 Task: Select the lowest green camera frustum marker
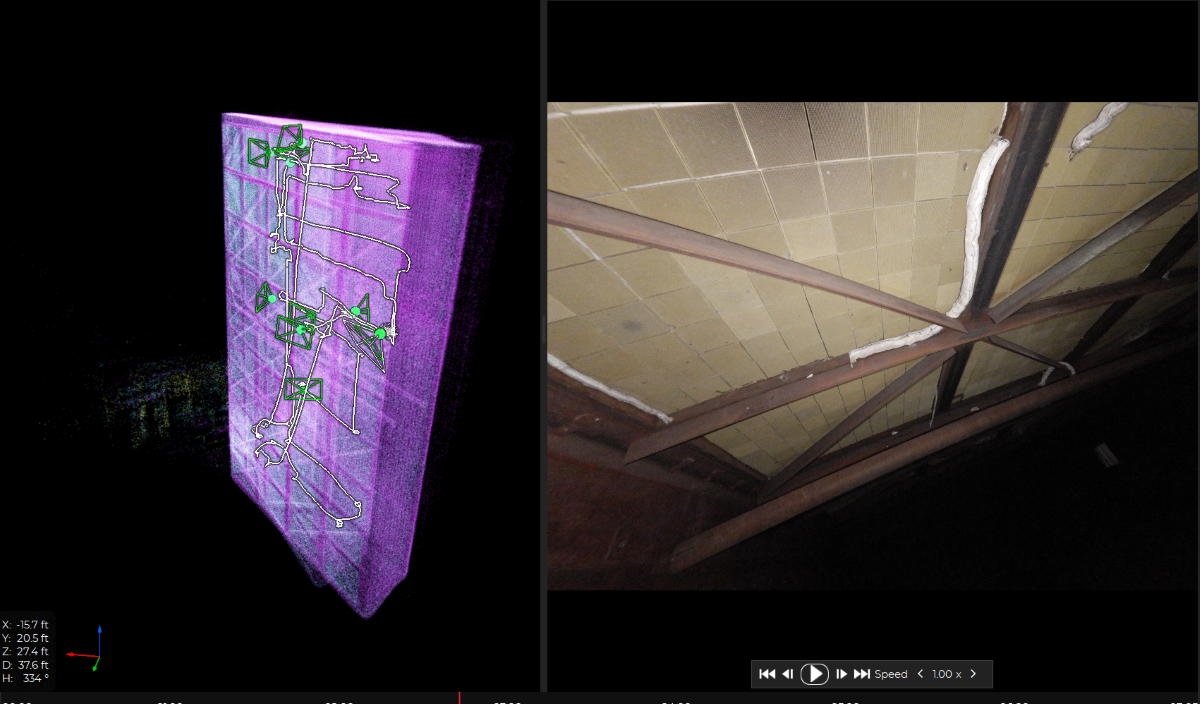(303, 390)
